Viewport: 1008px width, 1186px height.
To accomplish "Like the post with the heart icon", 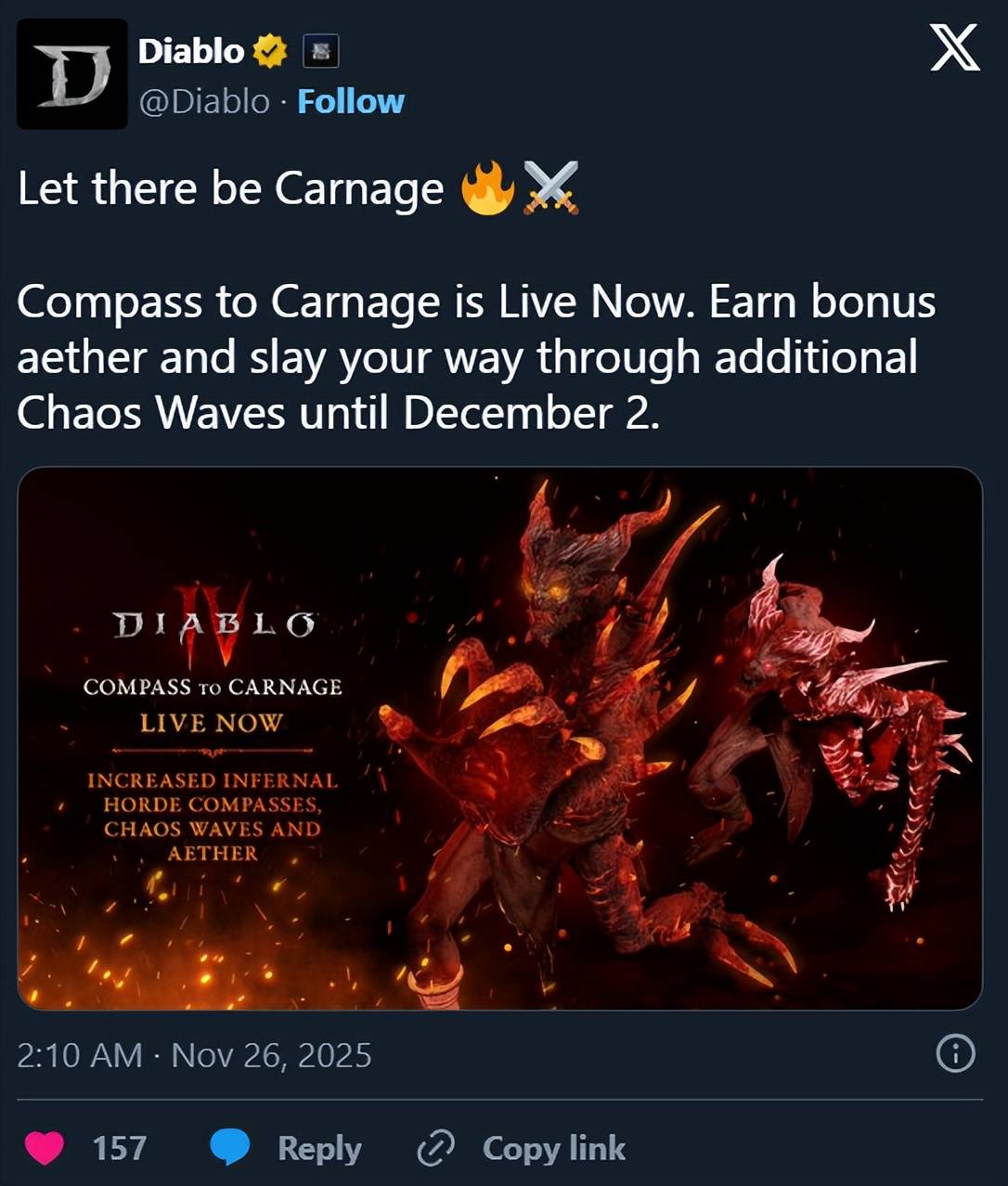I will pyautogui.click(x=44, y=1148).
